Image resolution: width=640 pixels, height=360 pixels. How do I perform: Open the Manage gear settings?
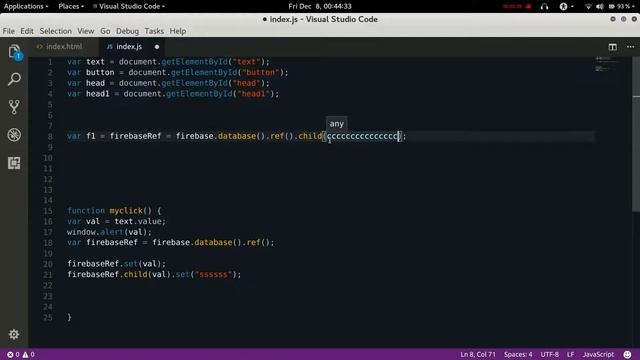tap(14, 334)
